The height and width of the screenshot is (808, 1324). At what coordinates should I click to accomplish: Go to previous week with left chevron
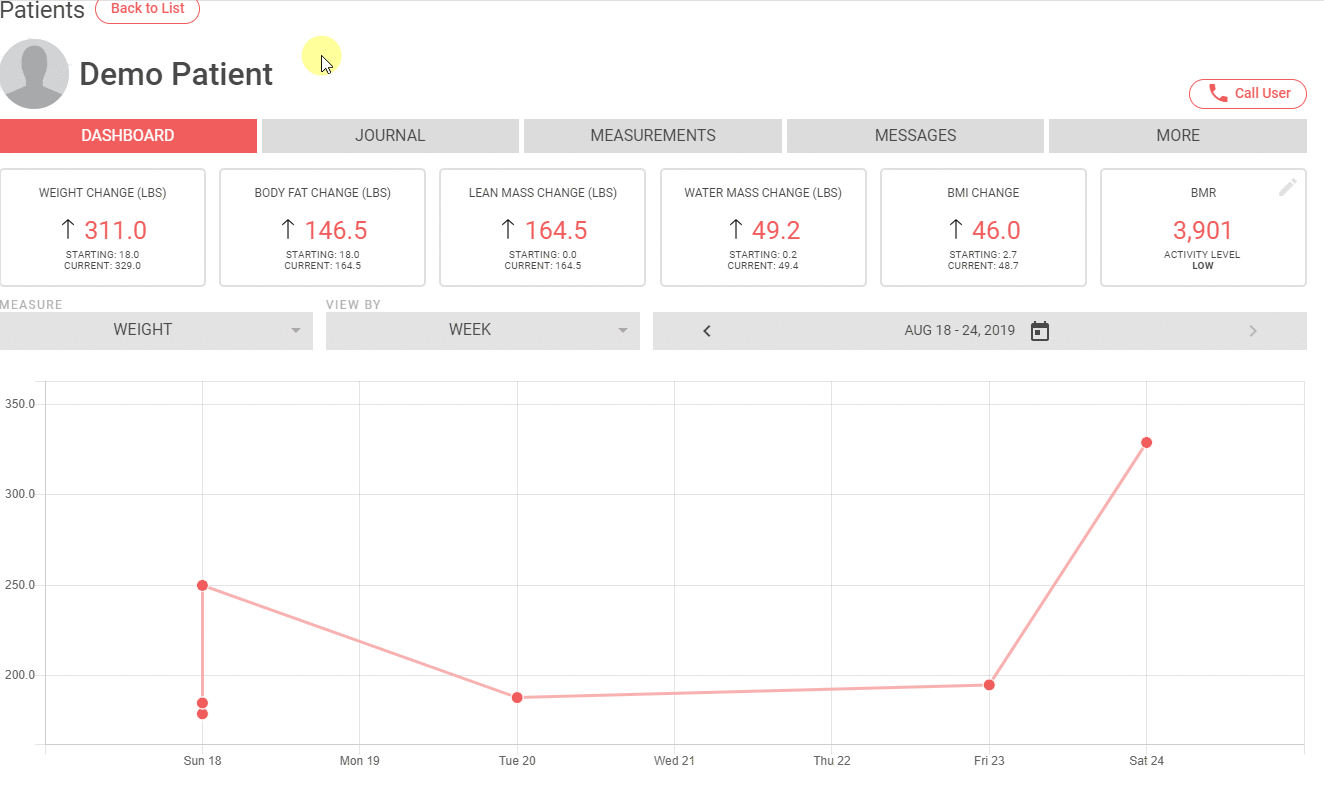pyautogui.click(x=707, y=331)
